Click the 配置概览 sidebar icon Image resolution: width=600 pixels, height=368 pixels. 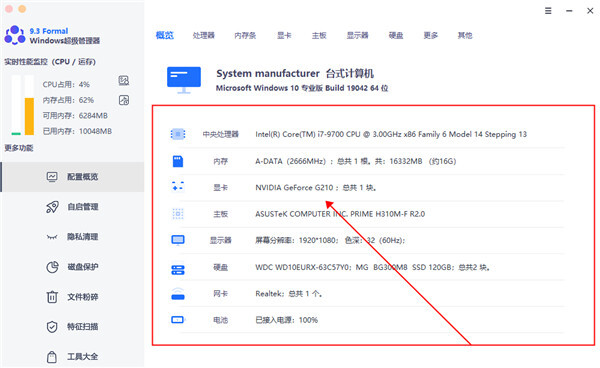pyautogui.click(x=52, y=176)
